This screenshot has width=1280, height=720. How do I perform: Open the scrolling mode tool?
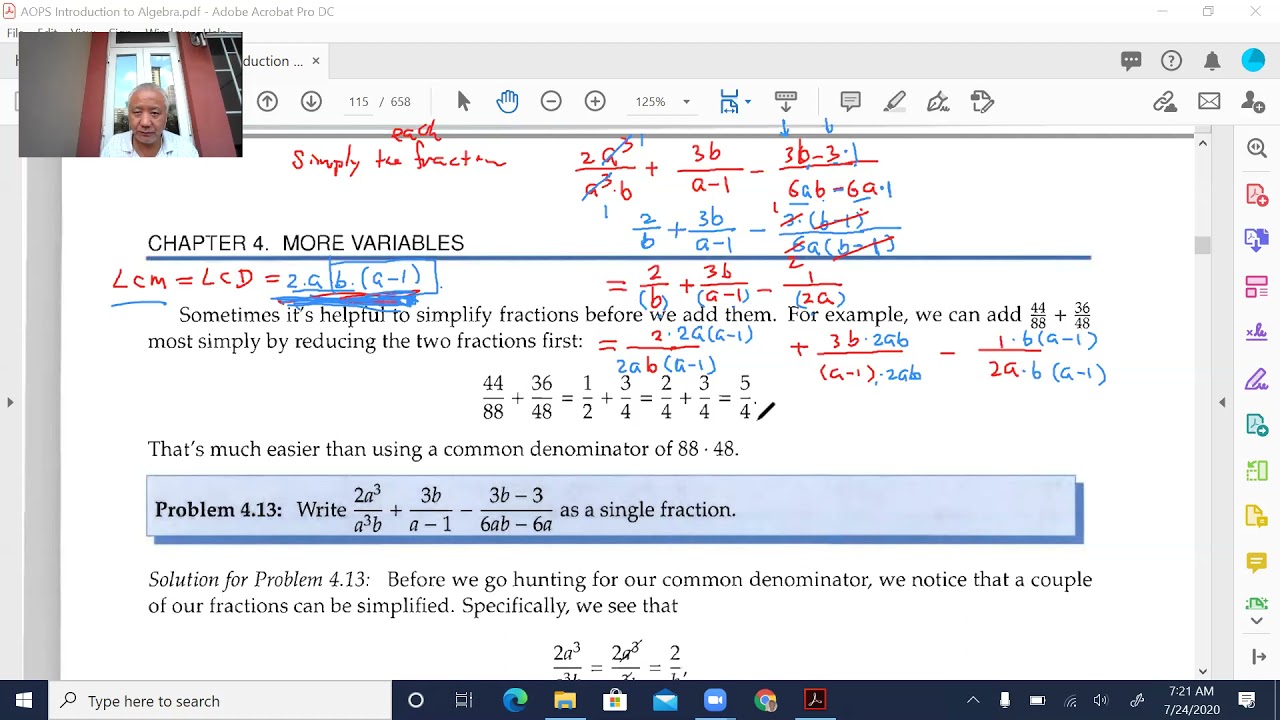pos(785,101)
